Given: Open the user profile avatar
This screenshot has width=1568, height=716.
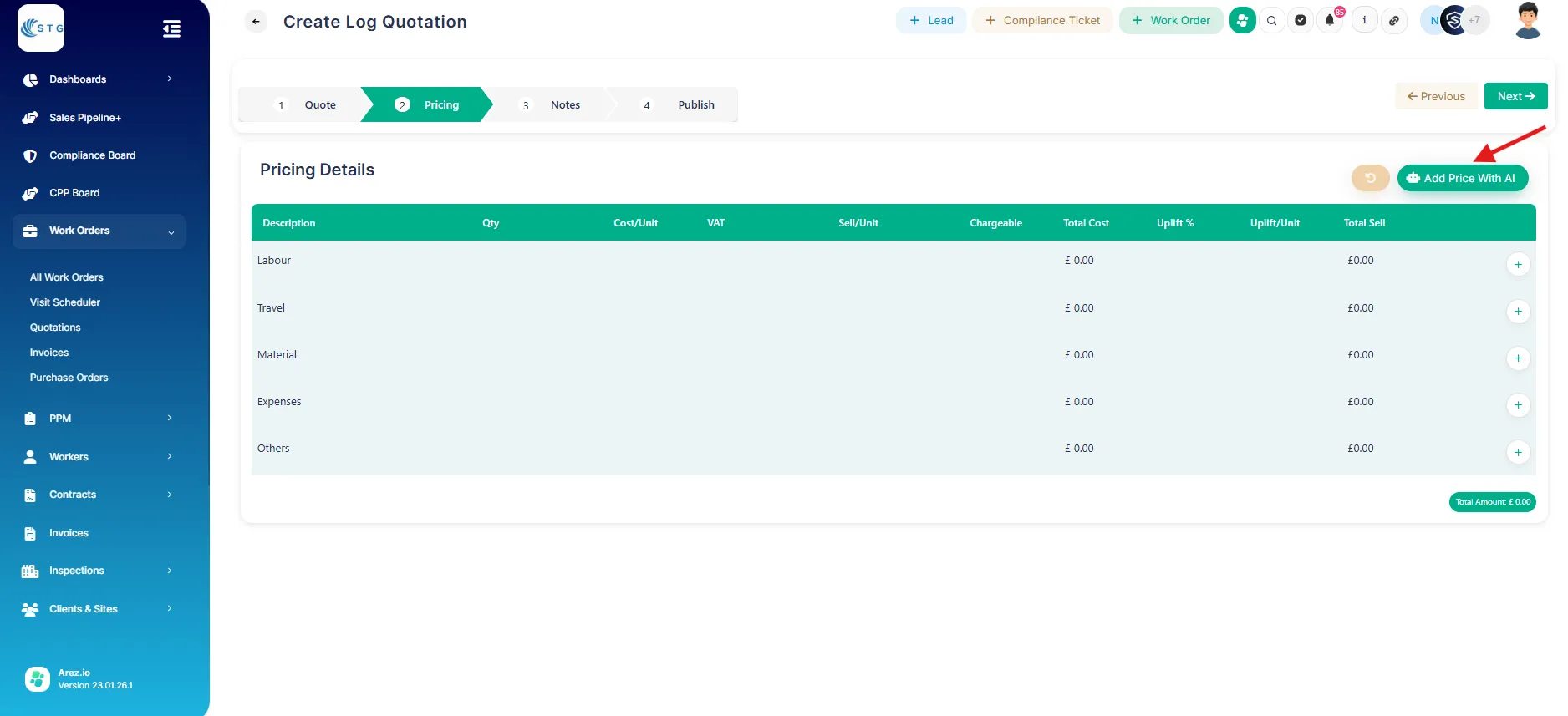Looking at the screenshot, I should pyautogui.click(x=1527, y=21).
